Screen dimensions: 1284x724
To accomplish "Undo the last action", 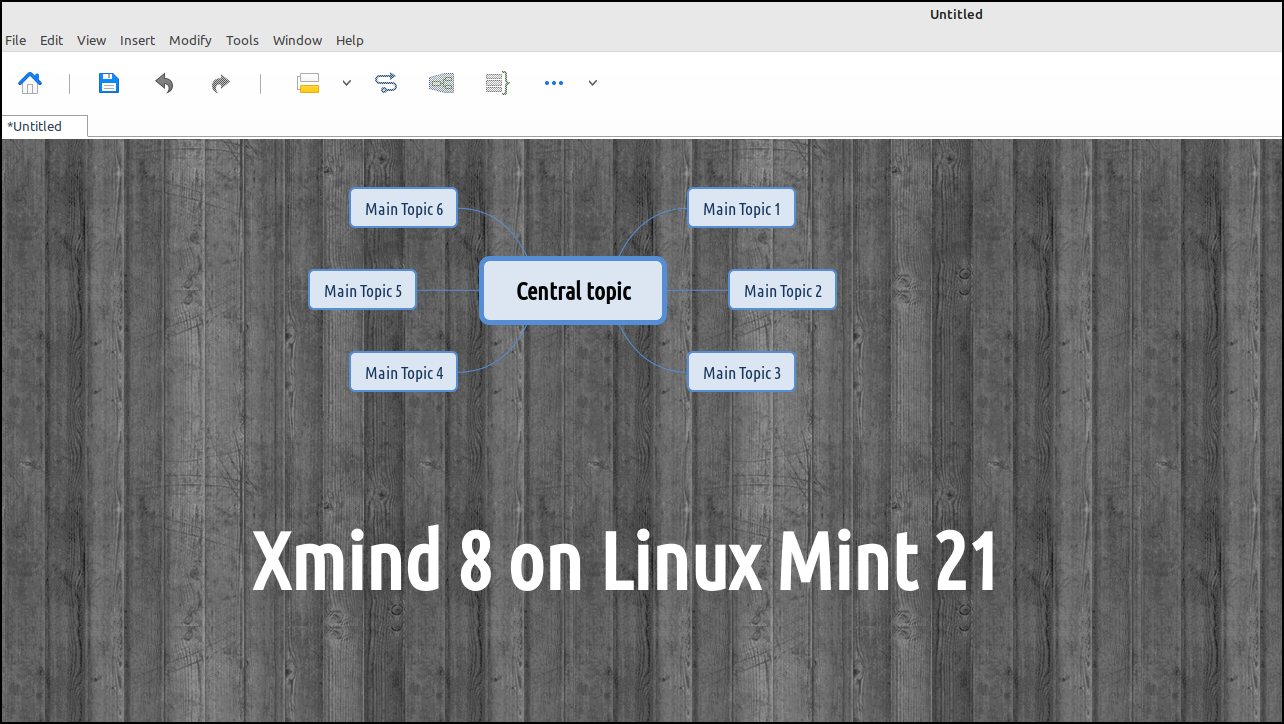I will (165, 83).
